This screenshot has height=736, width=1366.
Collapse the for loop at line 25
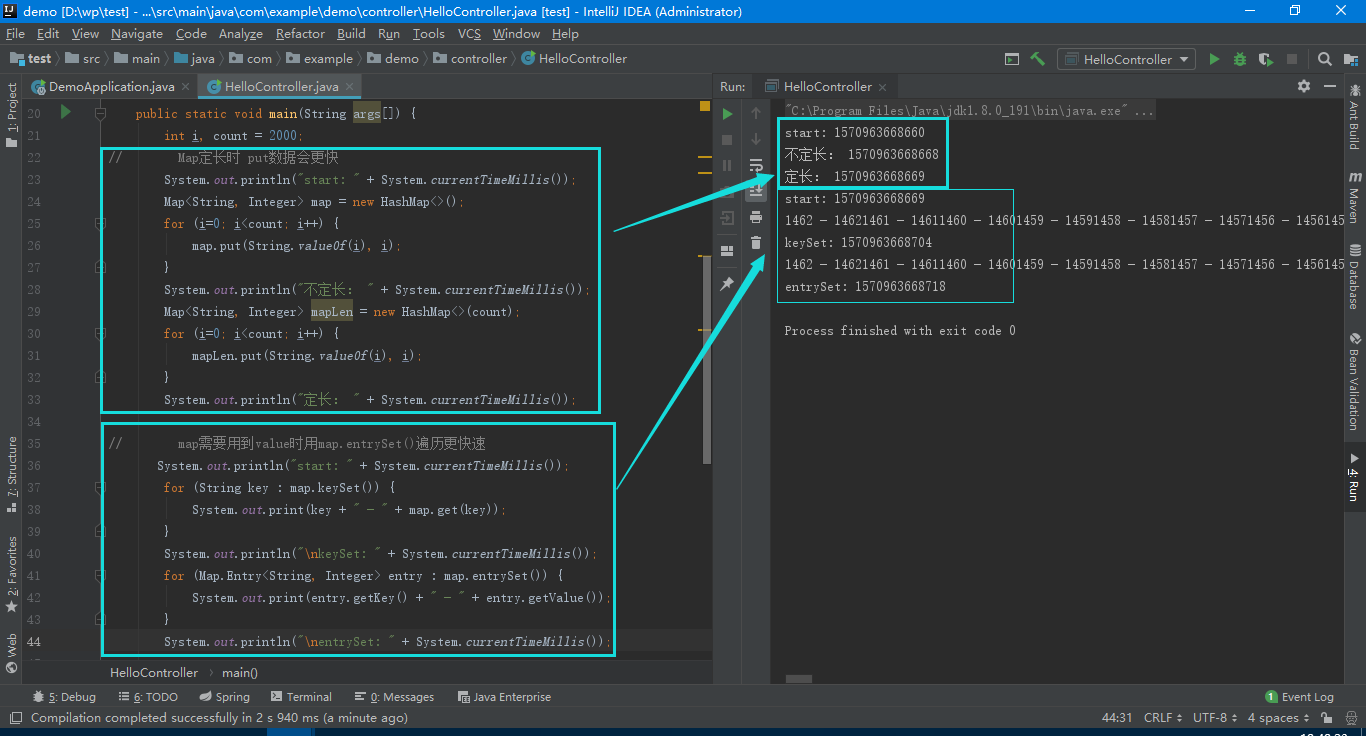tap(100, 223)
